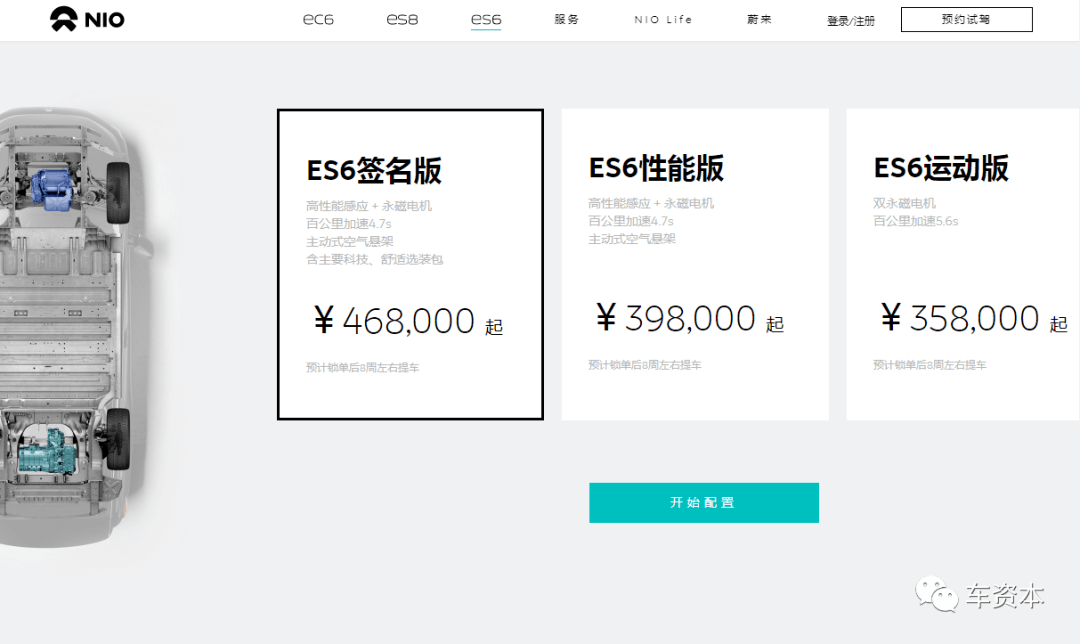Image resolution: width=1080 pixels, height=644 pixels.
Task: Open the NIO Life menu item
Action: coord(663,19)
